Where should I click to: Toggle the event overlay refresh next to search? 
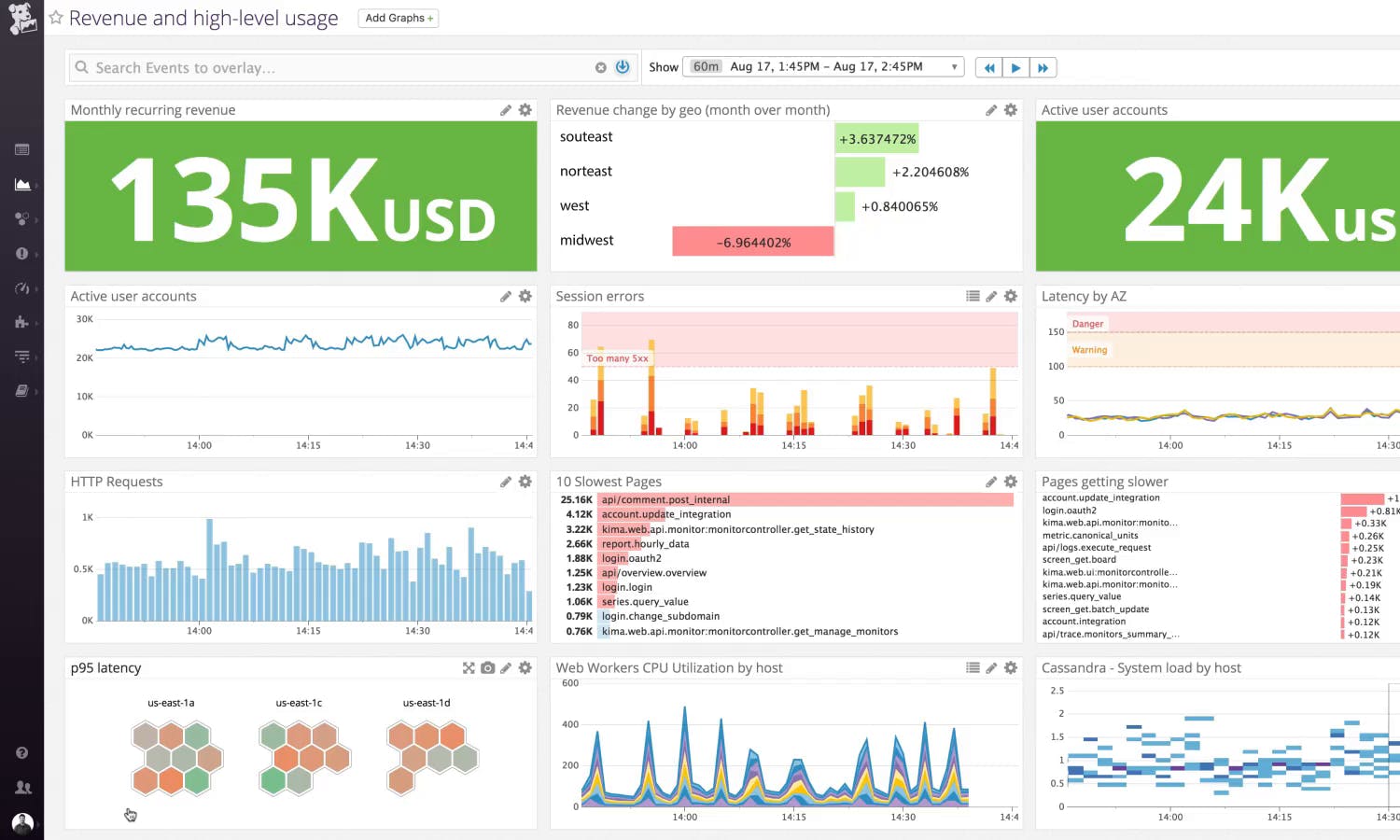pyautogui.click(x=623, y=66)
